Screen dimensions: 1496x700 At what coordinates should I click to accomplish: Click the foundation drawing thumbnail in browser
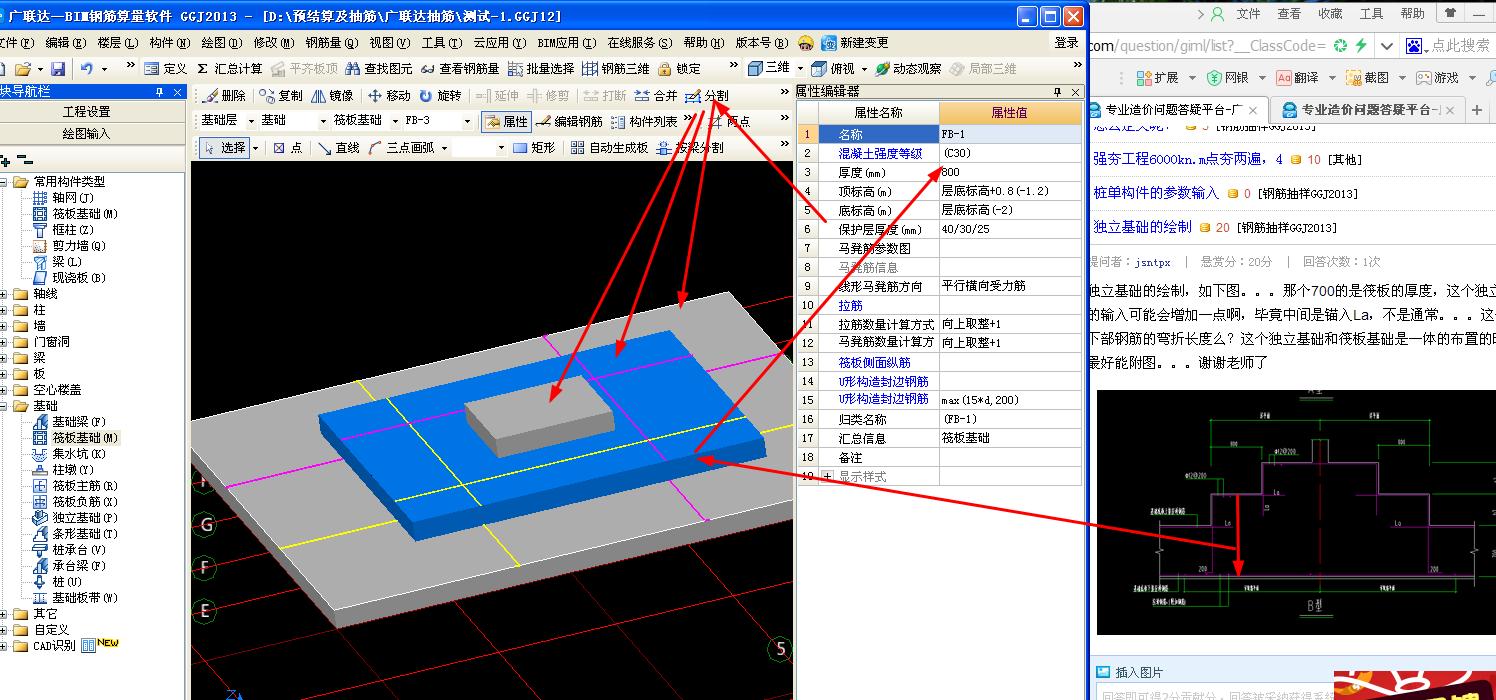coord(1296,512)
